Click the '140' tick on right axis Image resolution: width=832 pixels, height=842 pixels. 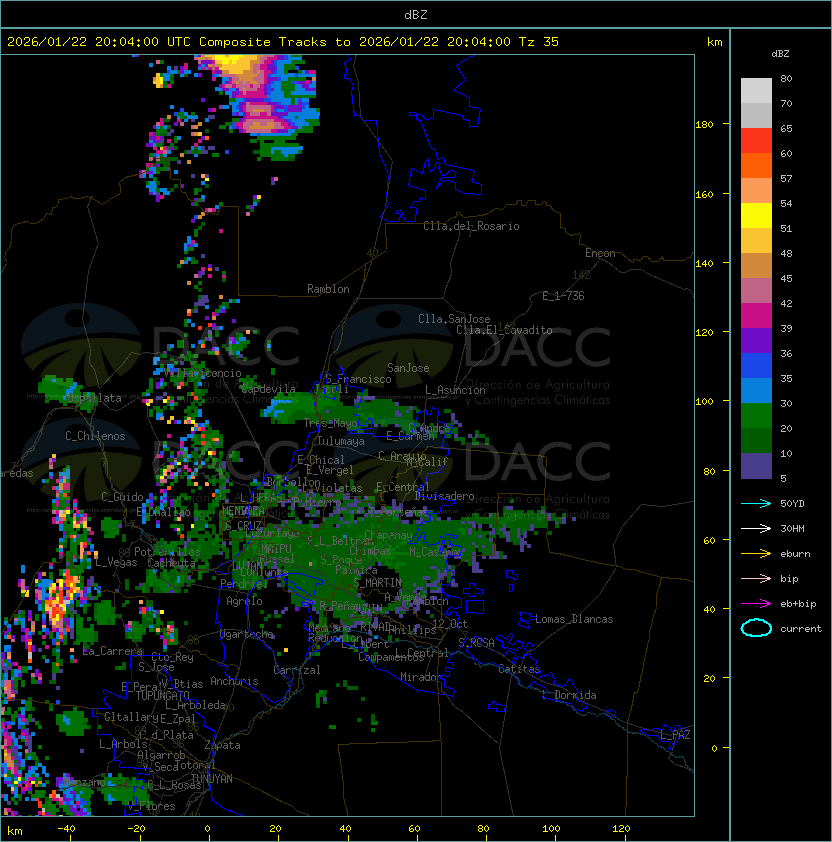(x=704, y=263)
